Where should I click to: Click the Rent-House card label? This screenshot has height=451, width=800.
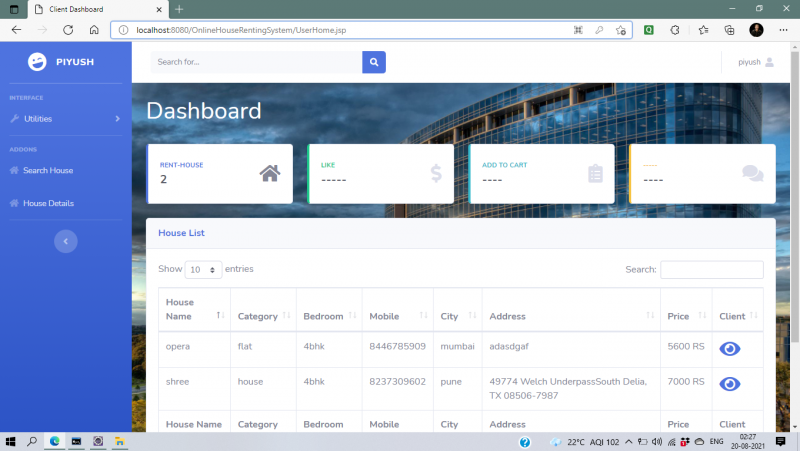point(181,165)
